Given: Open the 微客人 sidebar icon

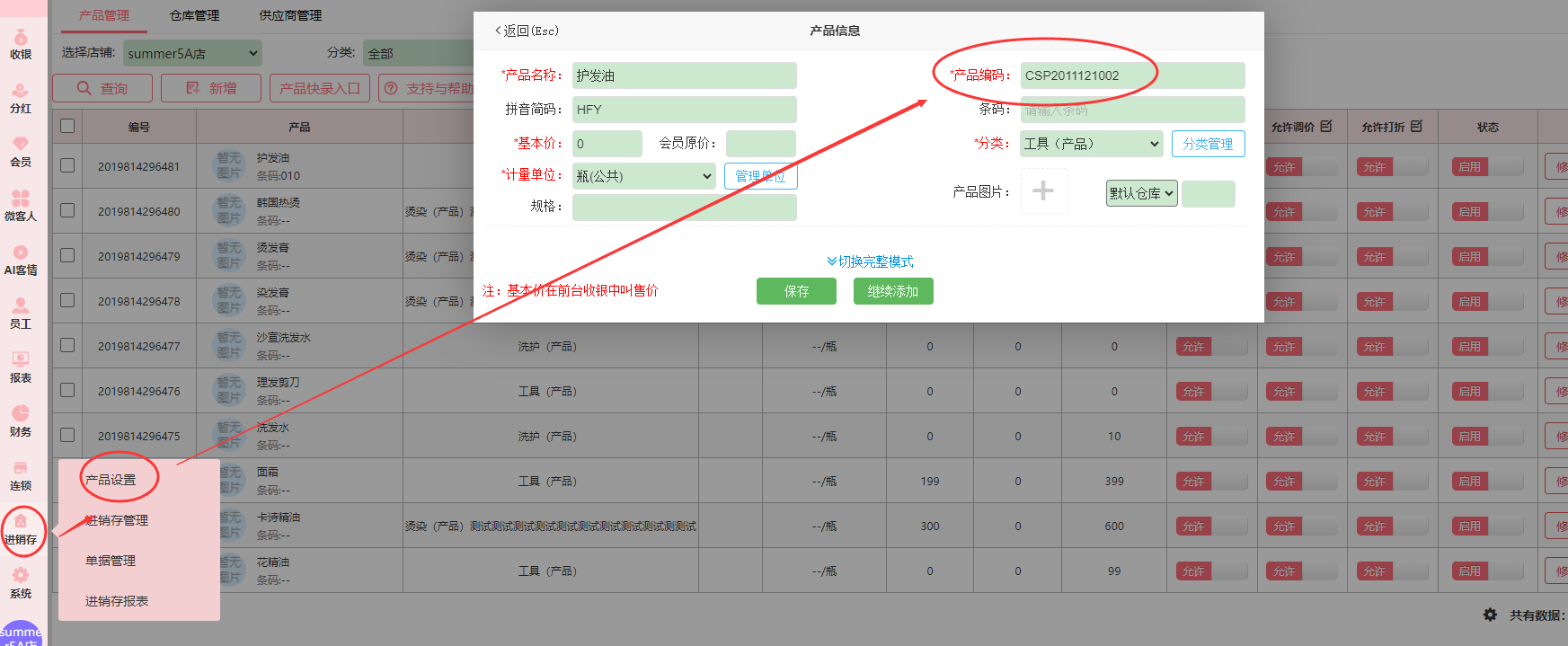Looking at the screenshot, I should 21,206.
